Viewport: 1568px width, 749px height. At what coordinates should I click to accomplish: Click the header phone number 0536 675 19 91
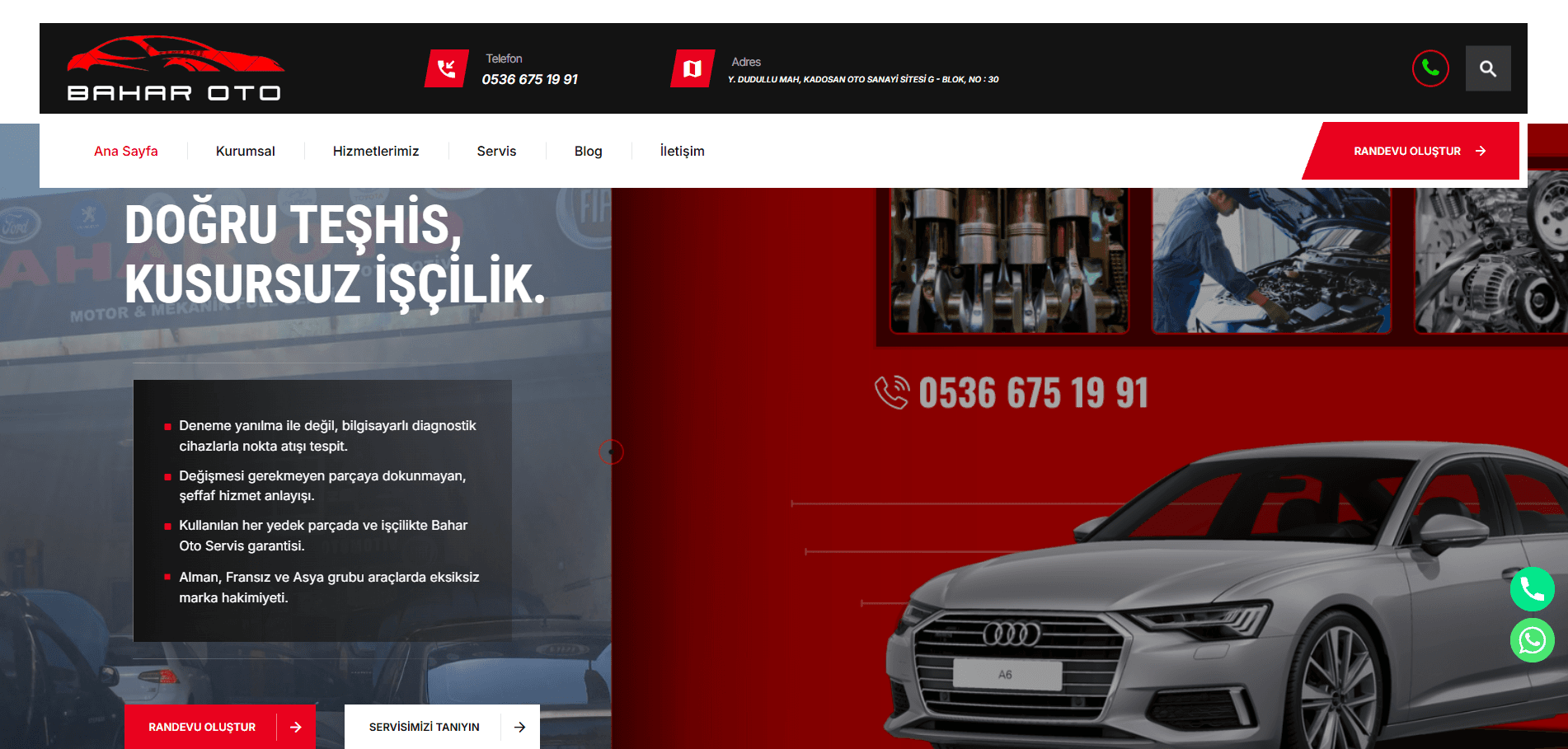click(x=530, y=79)
